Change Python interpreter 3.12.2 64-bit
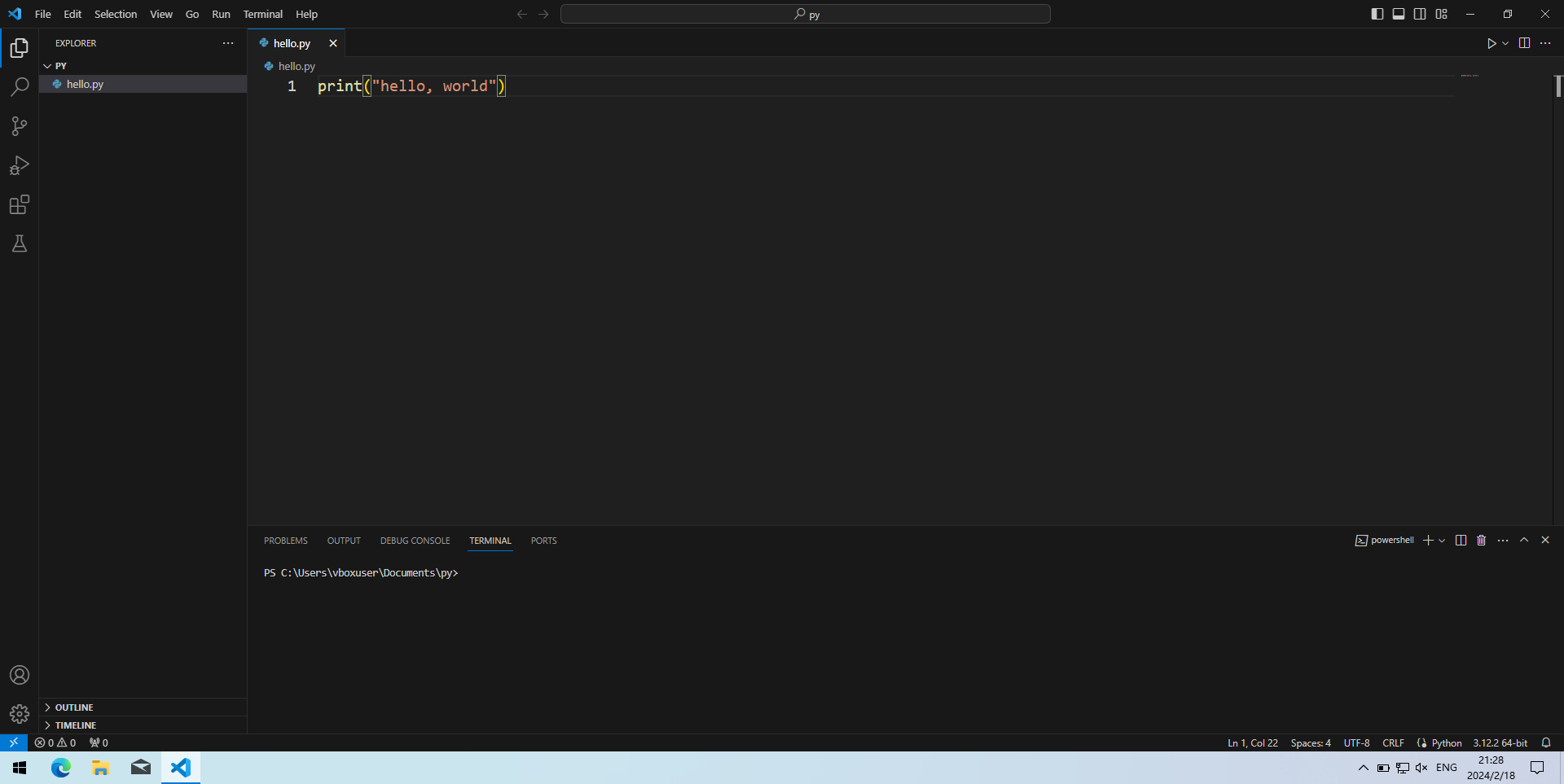This screenshot has width=1564, height=784. (1500, 742)
